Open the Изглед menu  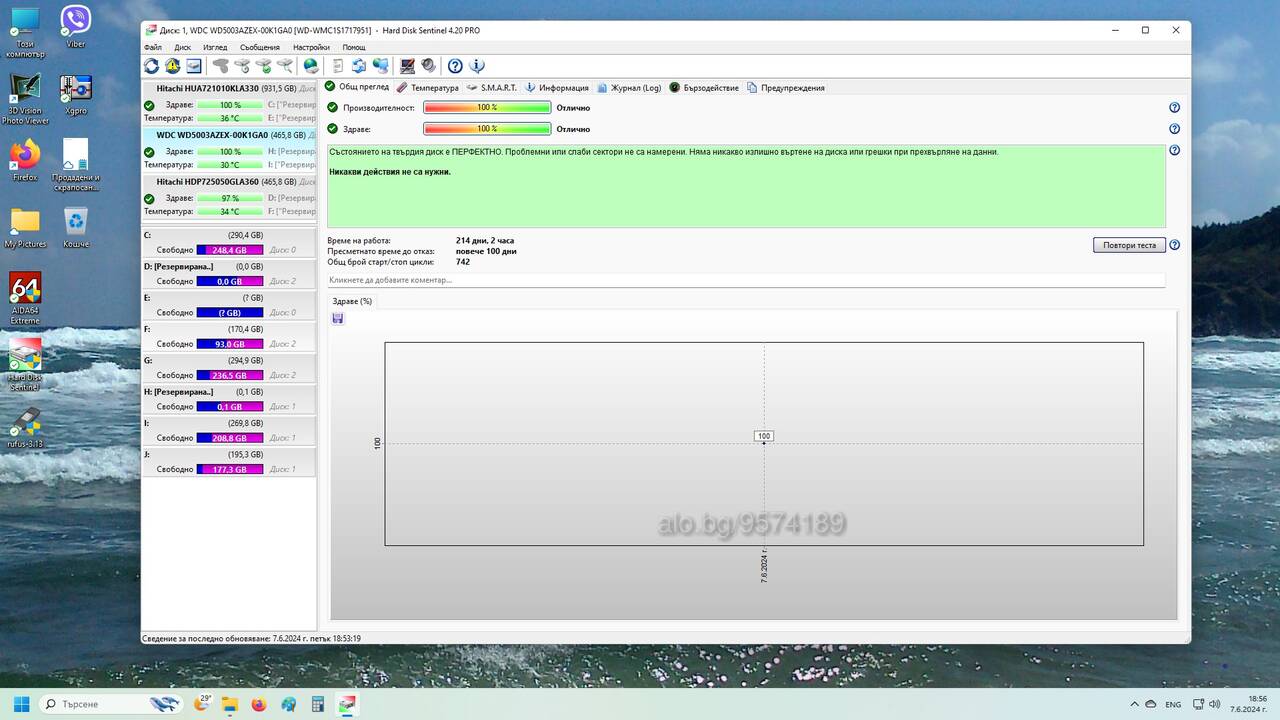coord(215,47)
